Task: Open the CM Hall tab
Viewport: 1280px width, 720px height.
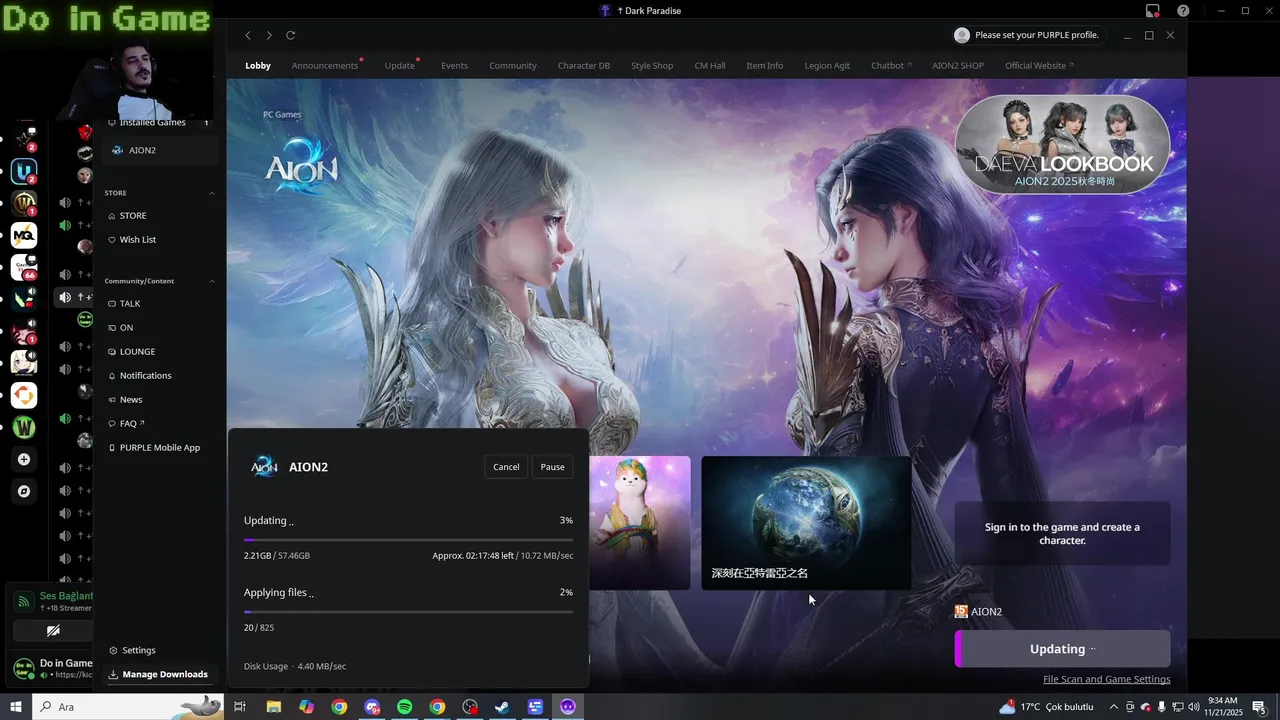Action: click(x=710, y=66)
